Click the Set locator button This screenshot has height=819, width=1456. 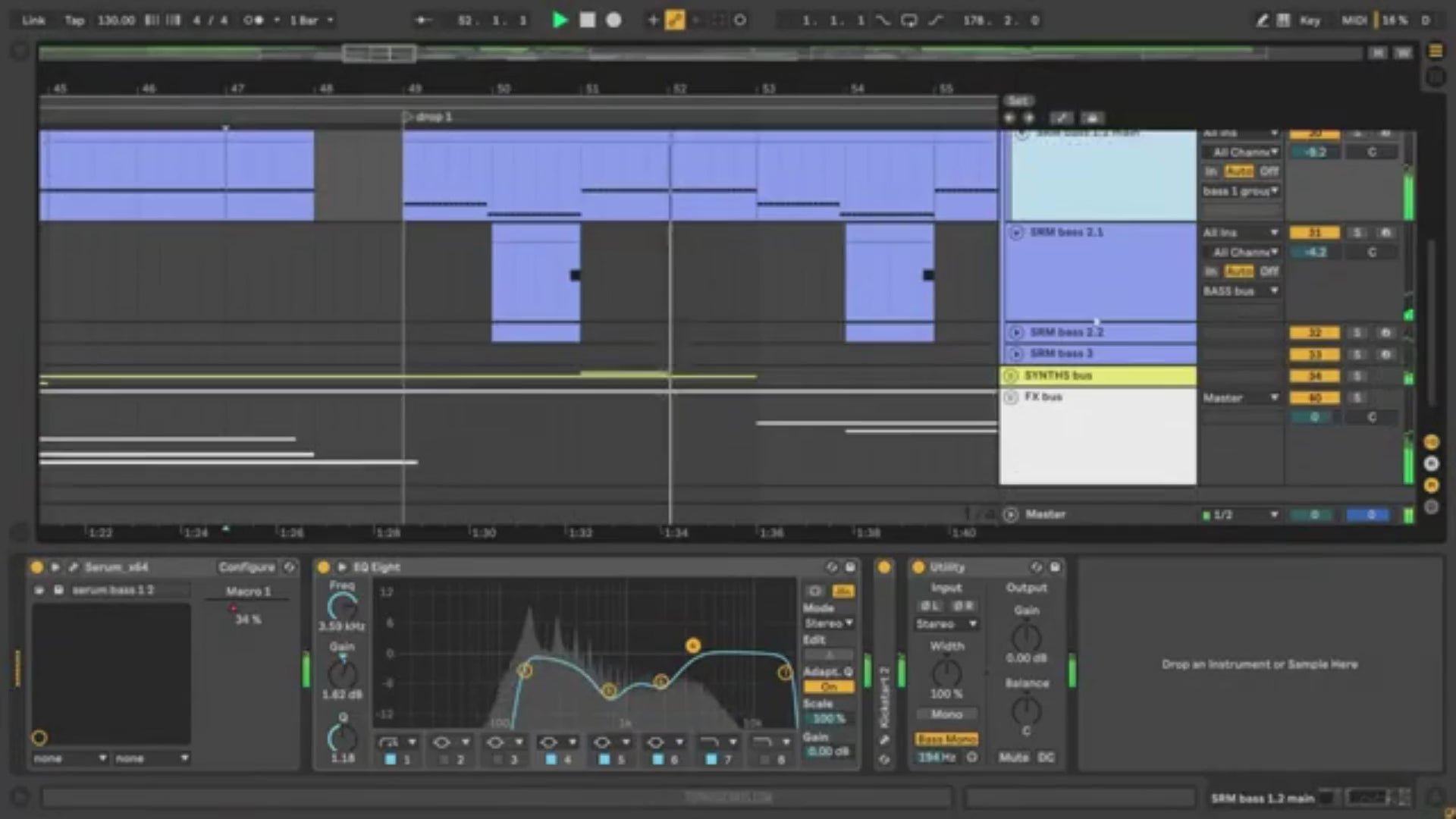tap(1018, 101)
